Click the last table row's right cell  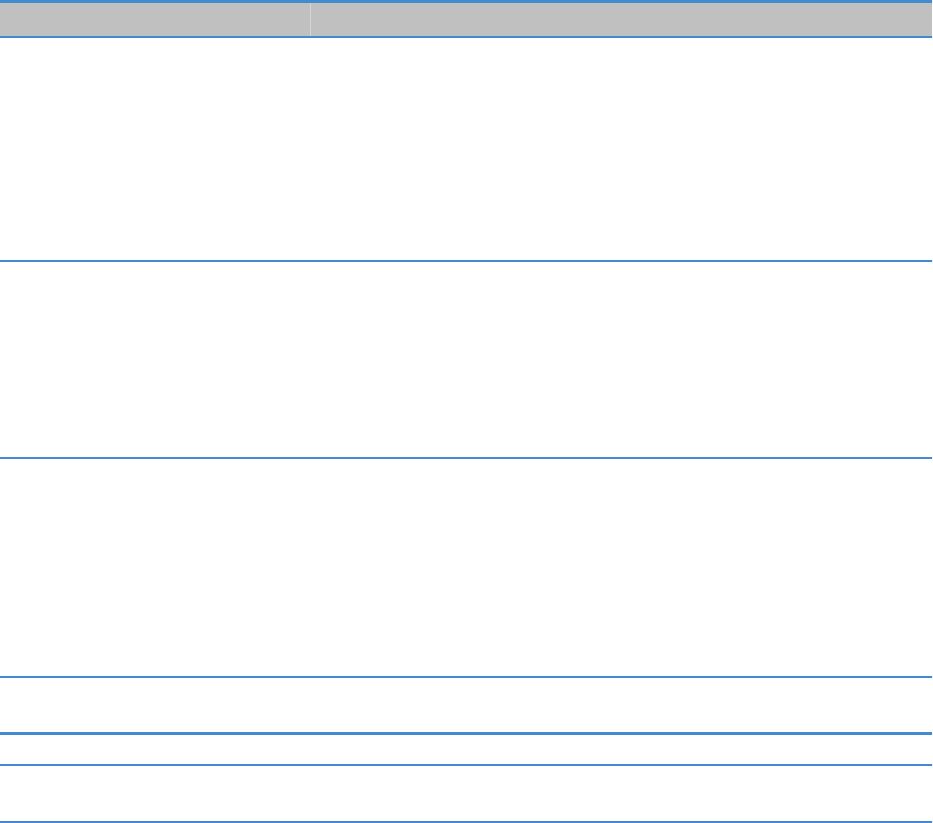621,794
